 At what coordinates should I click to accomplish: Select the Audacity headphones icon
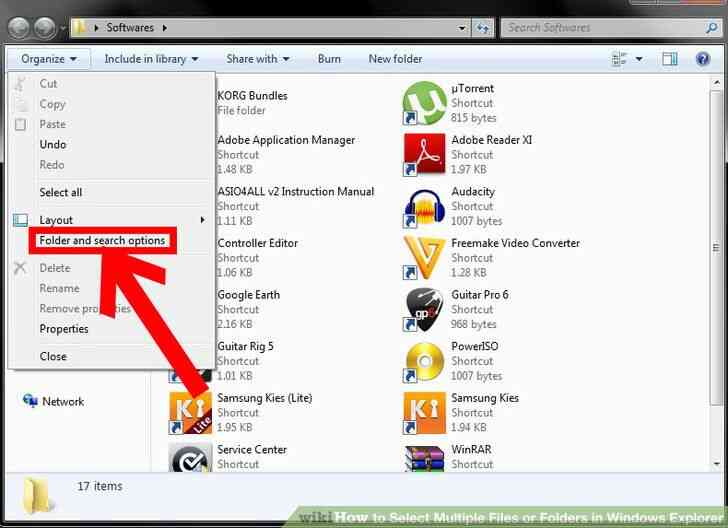(424, 208)
